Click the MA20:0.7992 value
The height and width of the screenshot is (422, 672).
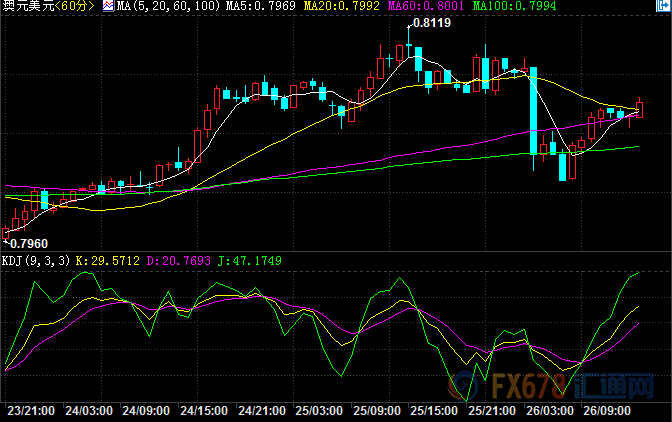342,6
